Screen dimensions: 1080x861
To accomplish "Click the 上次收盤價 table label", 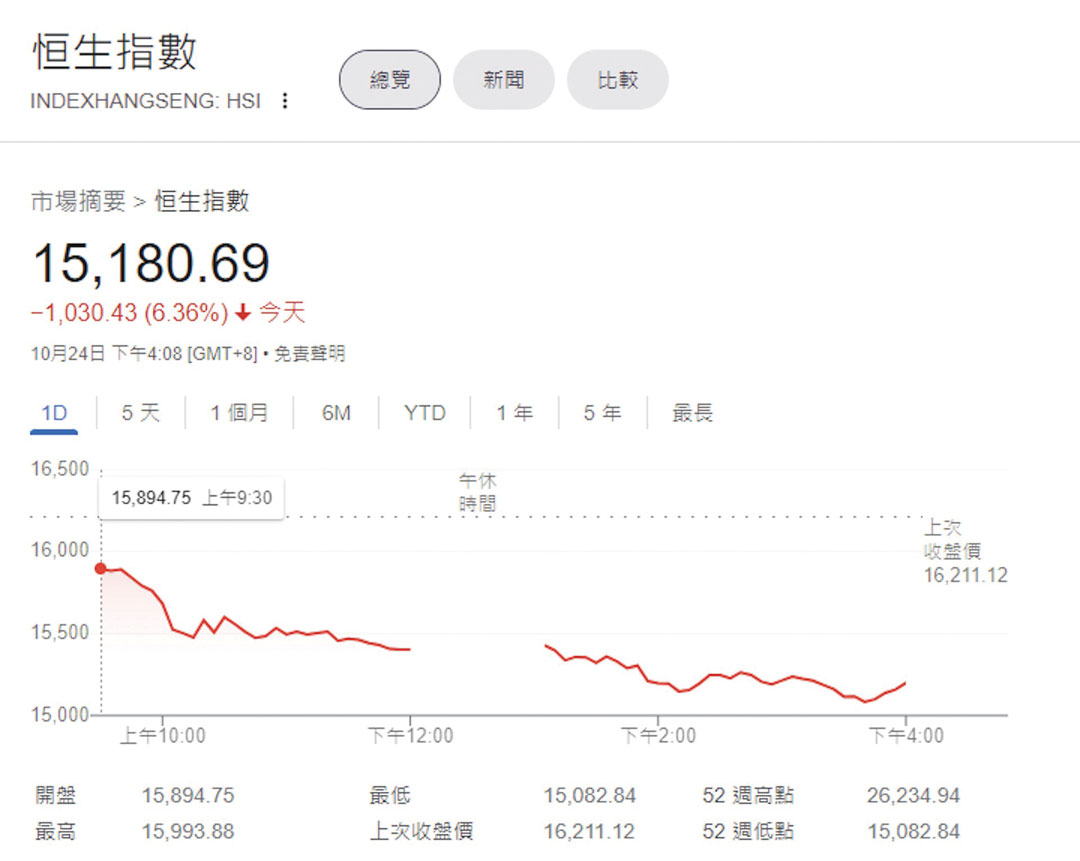I will click(x=422, y=831).
